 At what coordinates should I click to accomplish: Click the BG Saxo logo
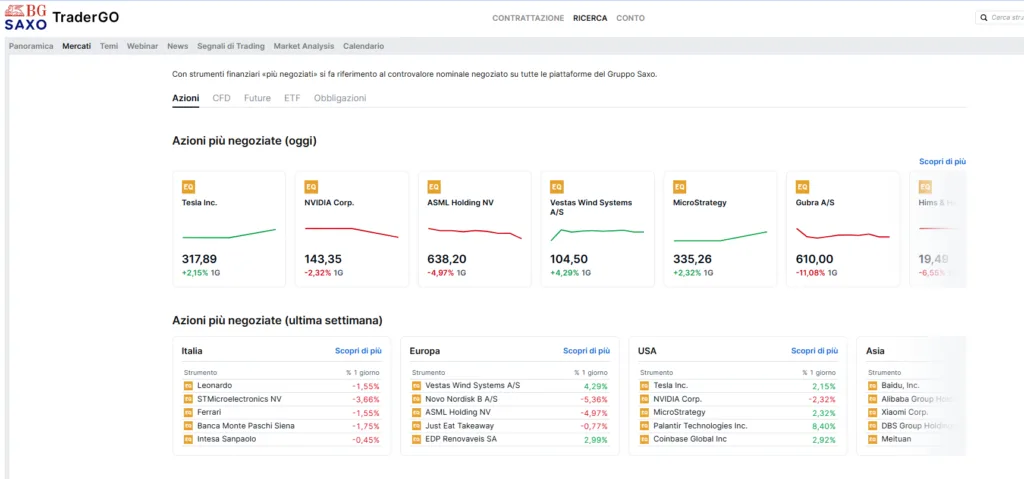click(x=26, y=17)
